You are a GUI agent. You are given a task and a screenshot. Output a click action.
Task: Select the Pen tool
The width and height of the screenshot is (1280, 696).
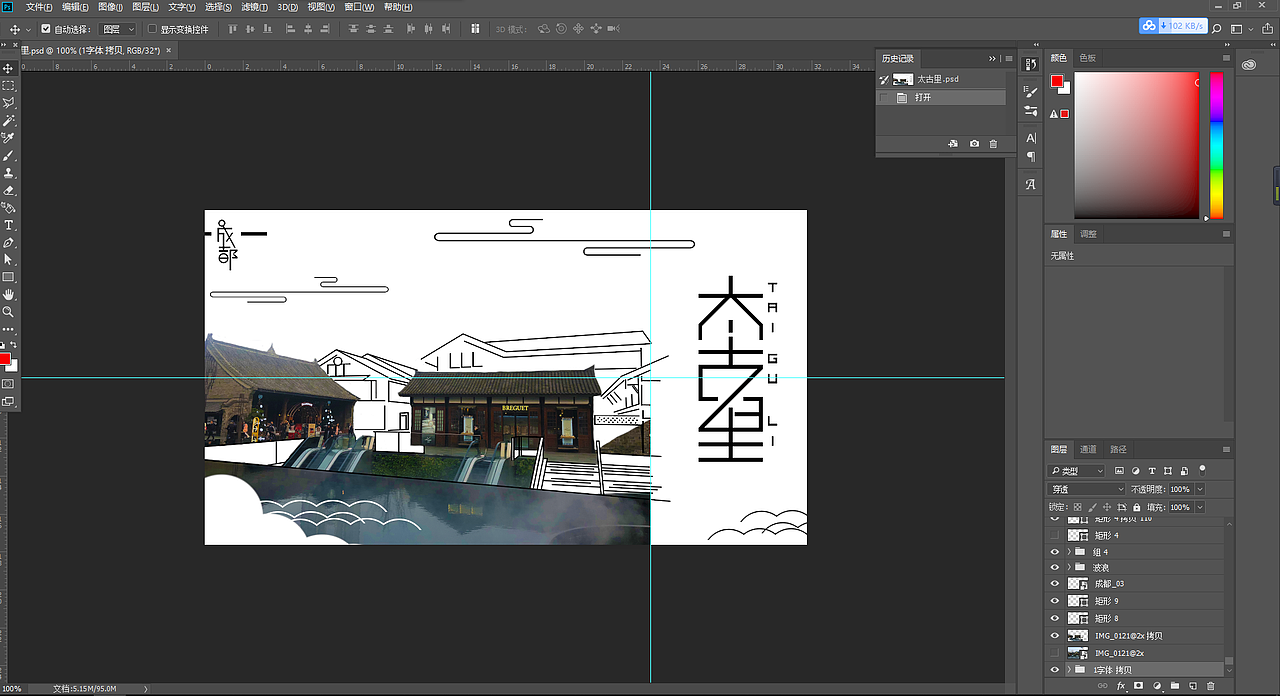coord(9,242)
